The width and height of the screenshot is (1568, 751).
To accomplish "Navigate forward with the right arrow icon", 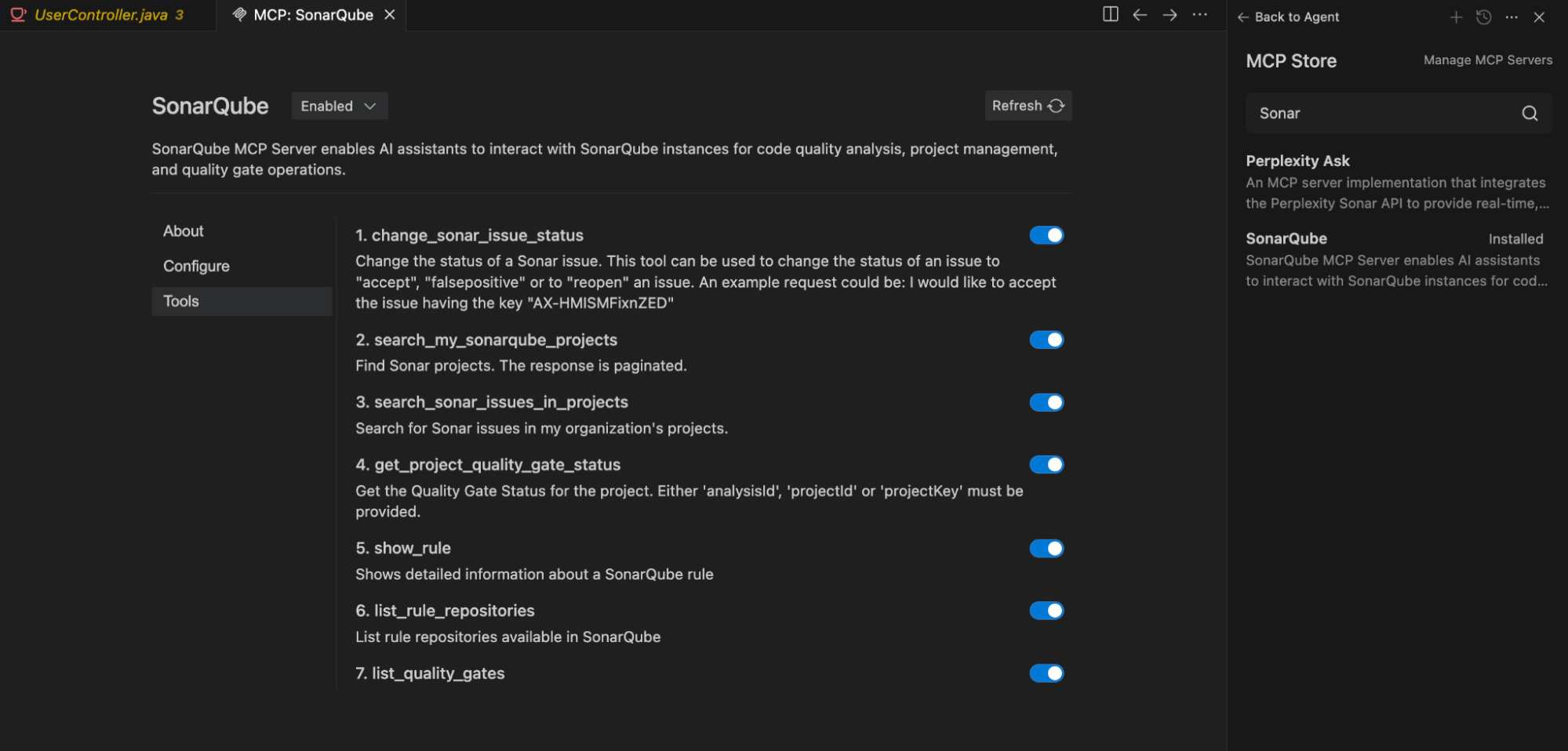I will 1170,15.
